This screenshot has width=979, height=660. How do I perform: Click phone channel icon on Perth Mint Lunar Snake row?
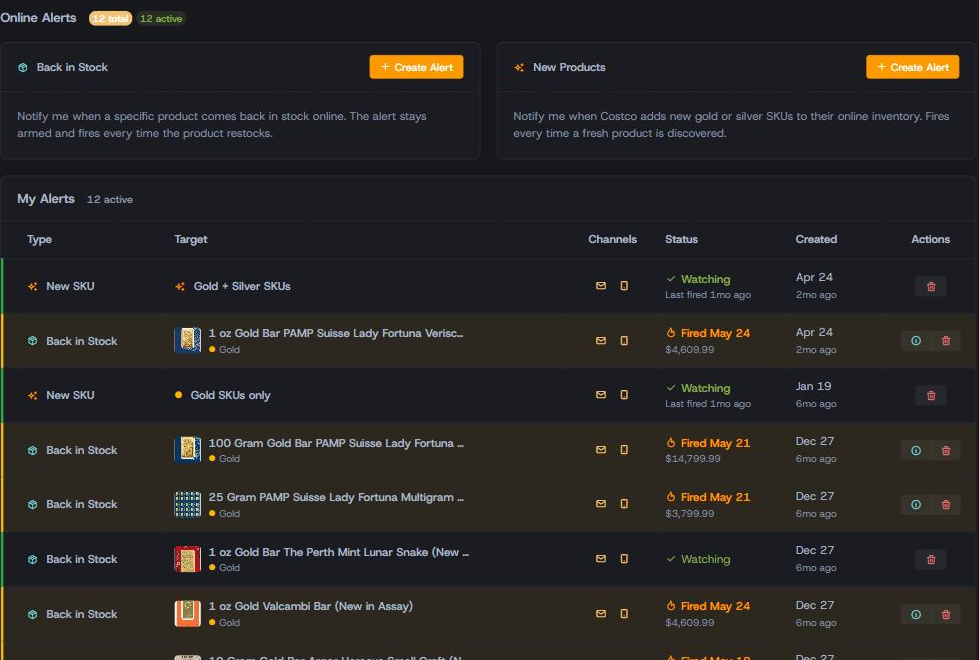click(624, 558)
